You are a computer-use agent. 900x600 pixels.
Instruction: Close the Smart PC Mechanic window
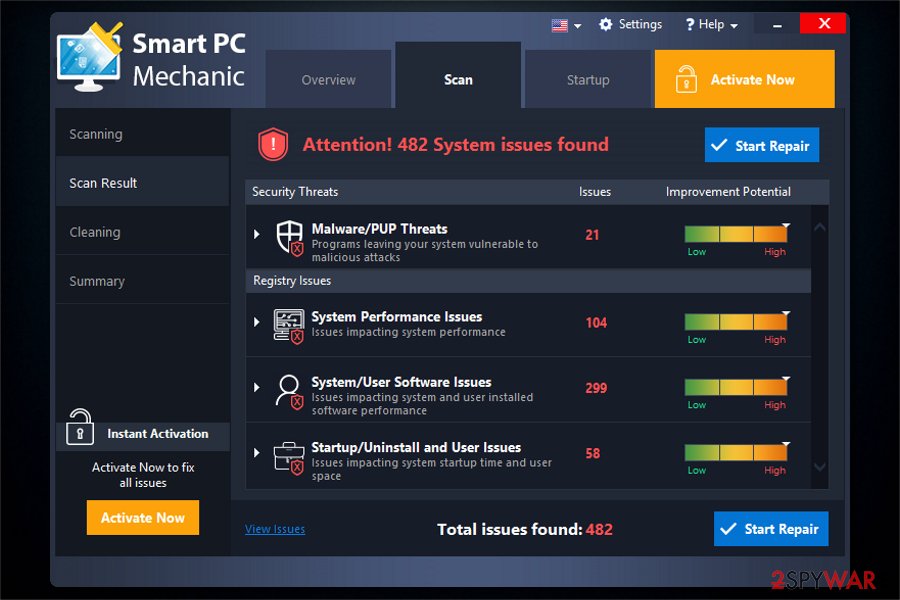[824, 24]
